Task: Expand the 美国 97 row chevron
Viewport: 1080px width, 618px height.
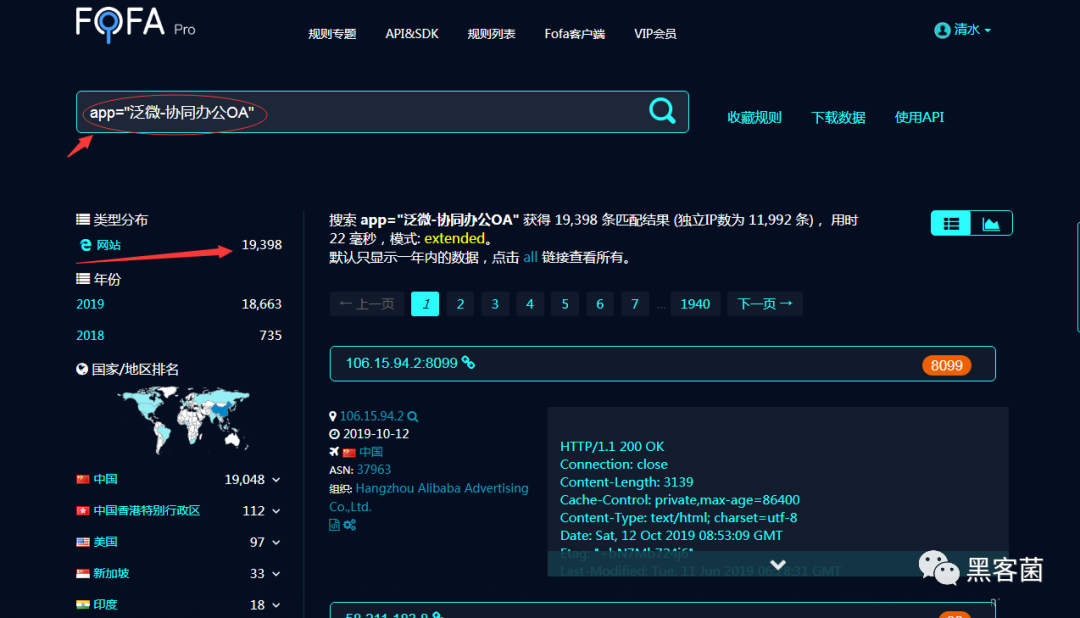Action: 276,543
